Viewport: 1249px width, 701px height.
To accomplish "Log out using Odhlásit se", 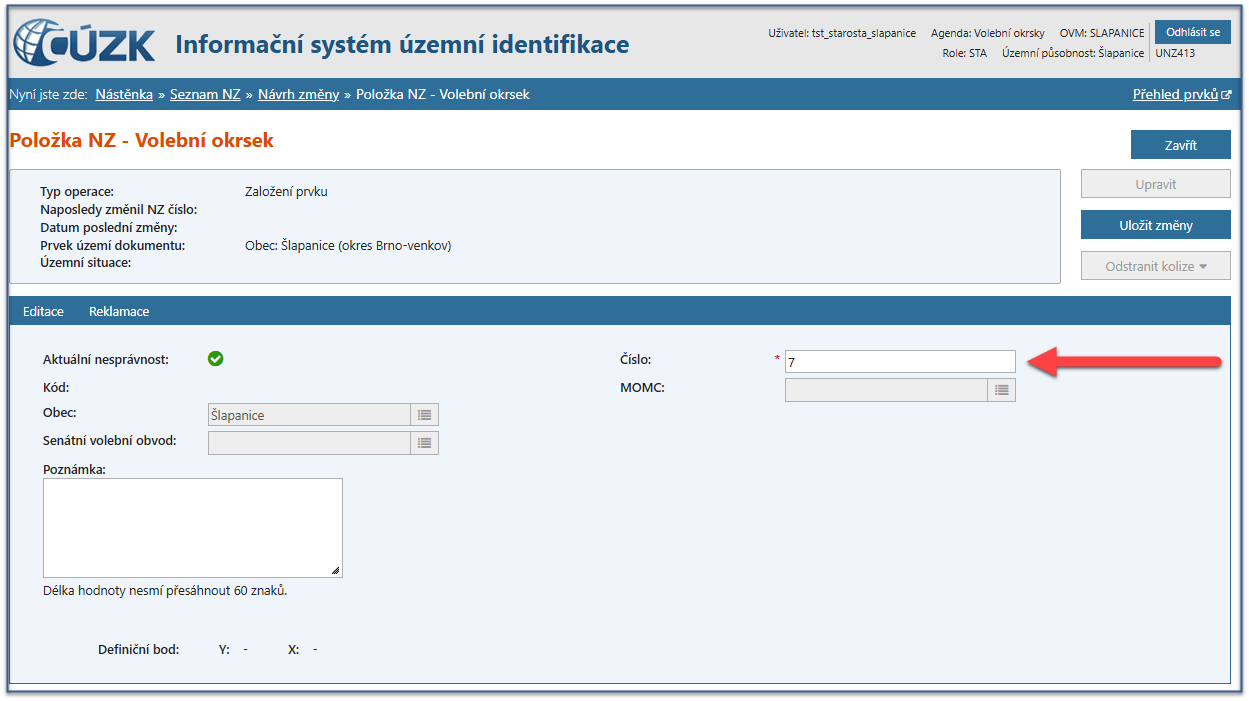I will 1193,32.
